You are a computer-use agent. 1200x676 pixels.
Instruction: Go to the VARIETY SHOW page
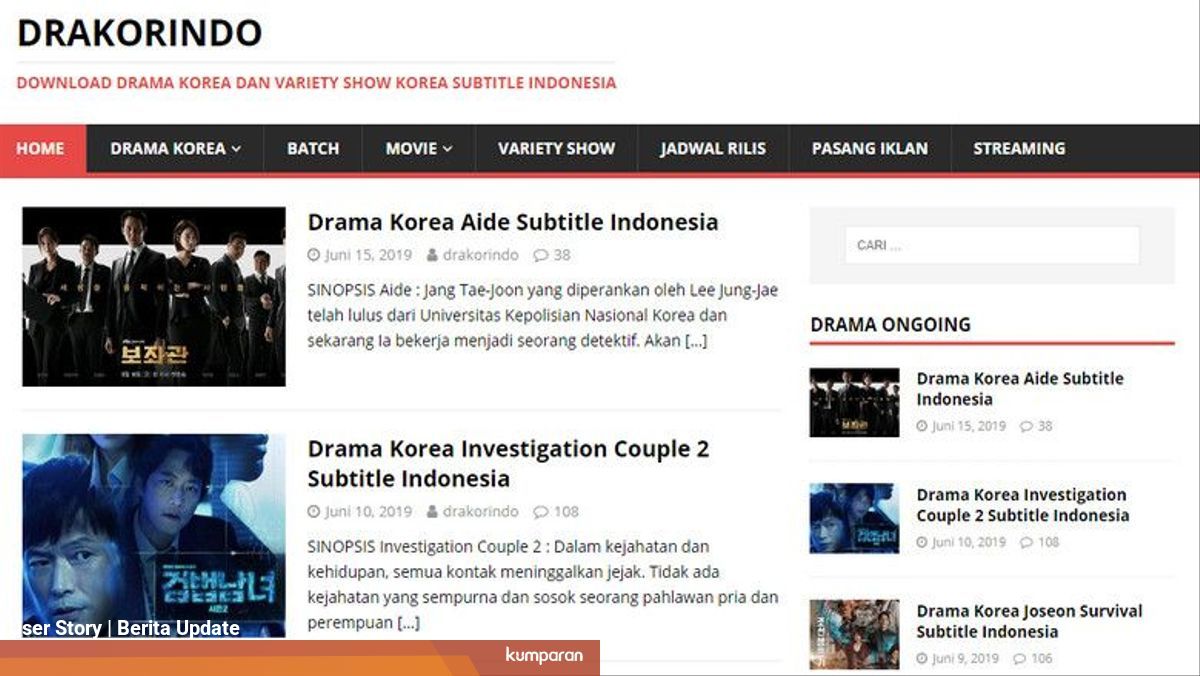point(556,149)
